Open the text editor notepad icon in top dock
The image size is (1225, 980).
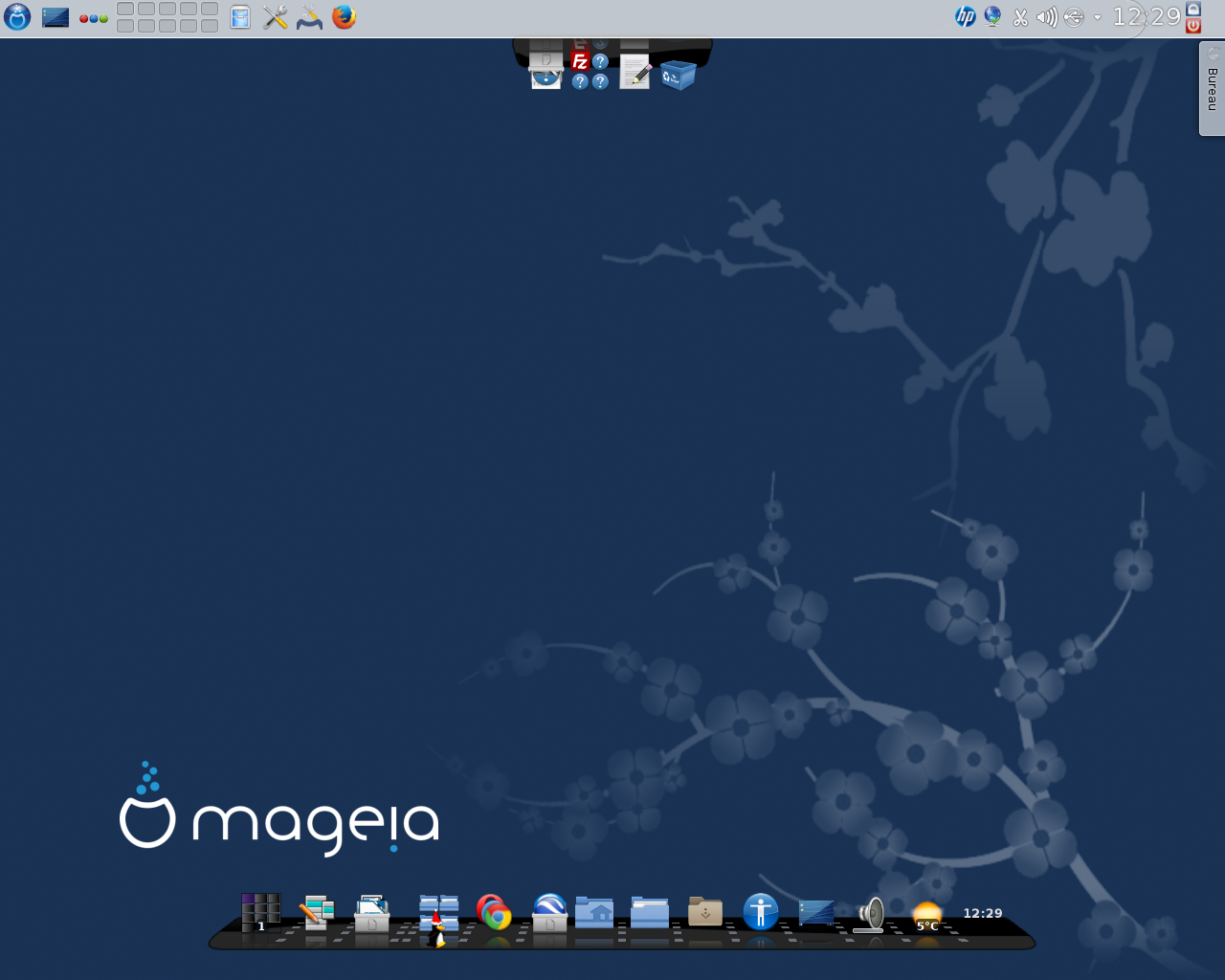[635, 72]
